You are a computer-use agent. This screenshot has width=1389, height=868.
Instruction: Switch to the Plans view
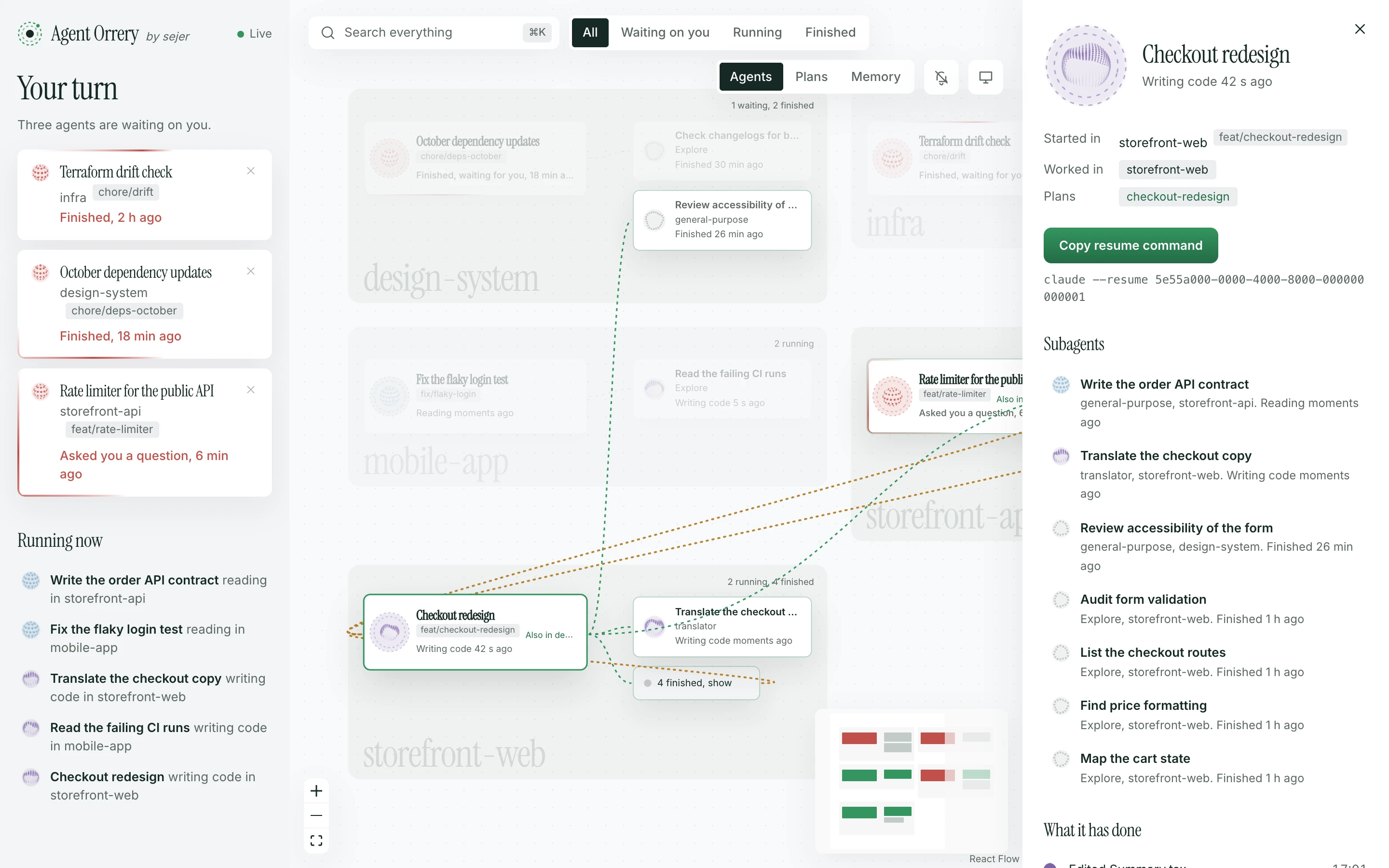point(811,77)
